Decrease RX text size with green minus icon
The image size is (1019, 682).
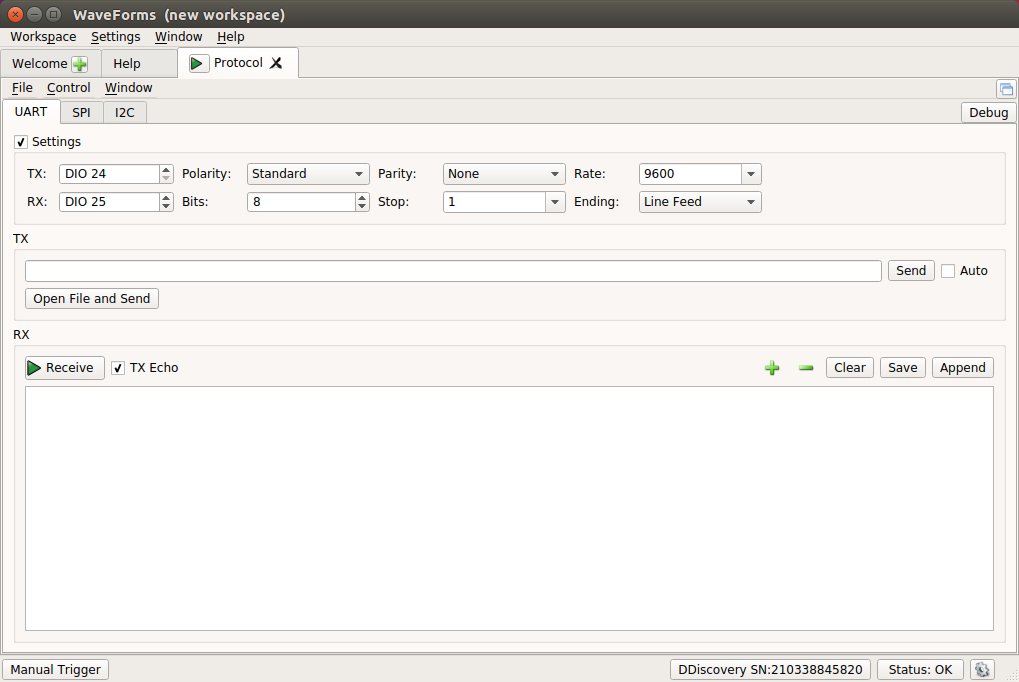(x=806, y=368)
